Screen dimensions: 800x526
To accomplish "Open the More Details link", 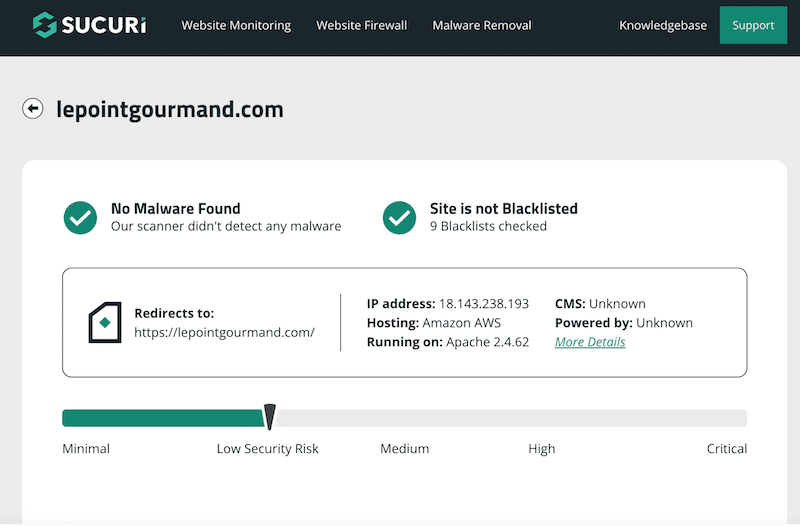I will (590, 342).
